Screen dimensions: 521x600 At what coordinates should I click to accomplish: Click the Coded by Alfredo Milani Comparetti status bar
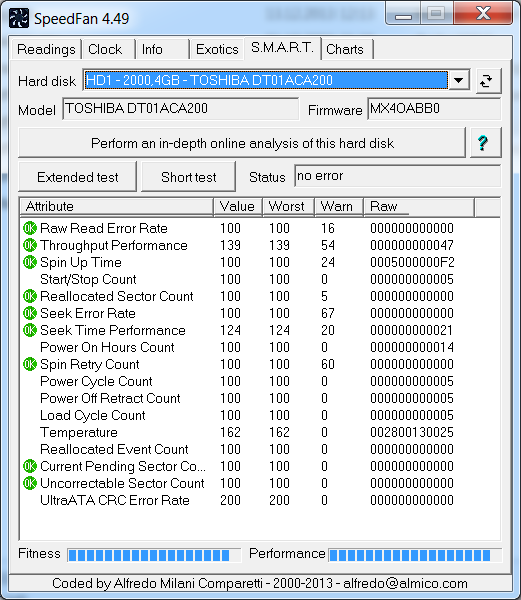point(260,583)
